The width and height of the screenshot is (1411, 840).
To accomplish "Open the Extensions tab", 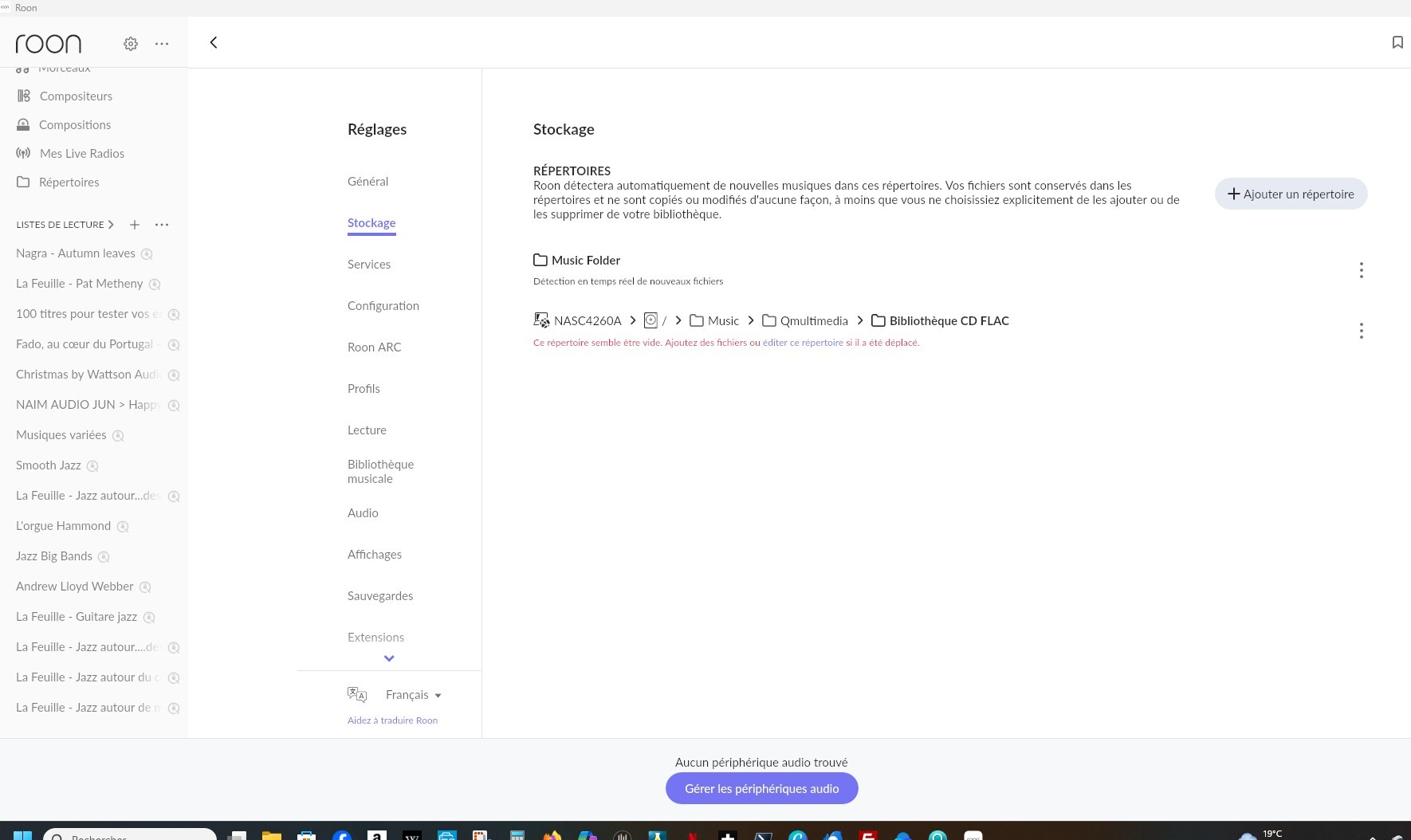I will coord(376,638).
